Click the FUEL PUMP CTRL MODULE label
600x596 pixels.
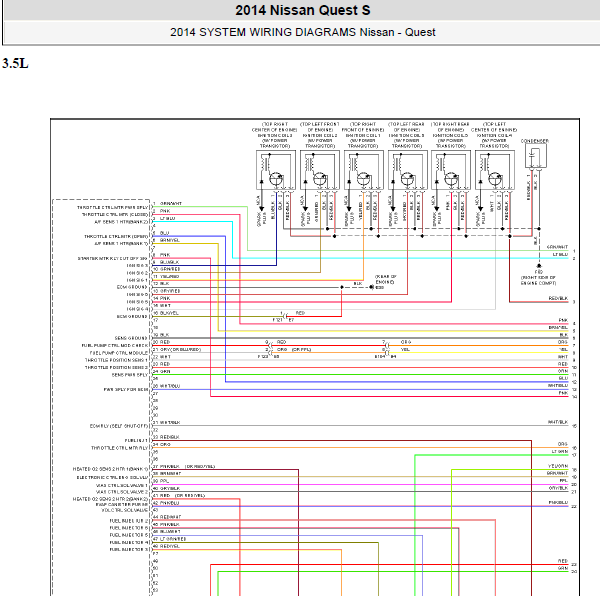pos(119,353)
